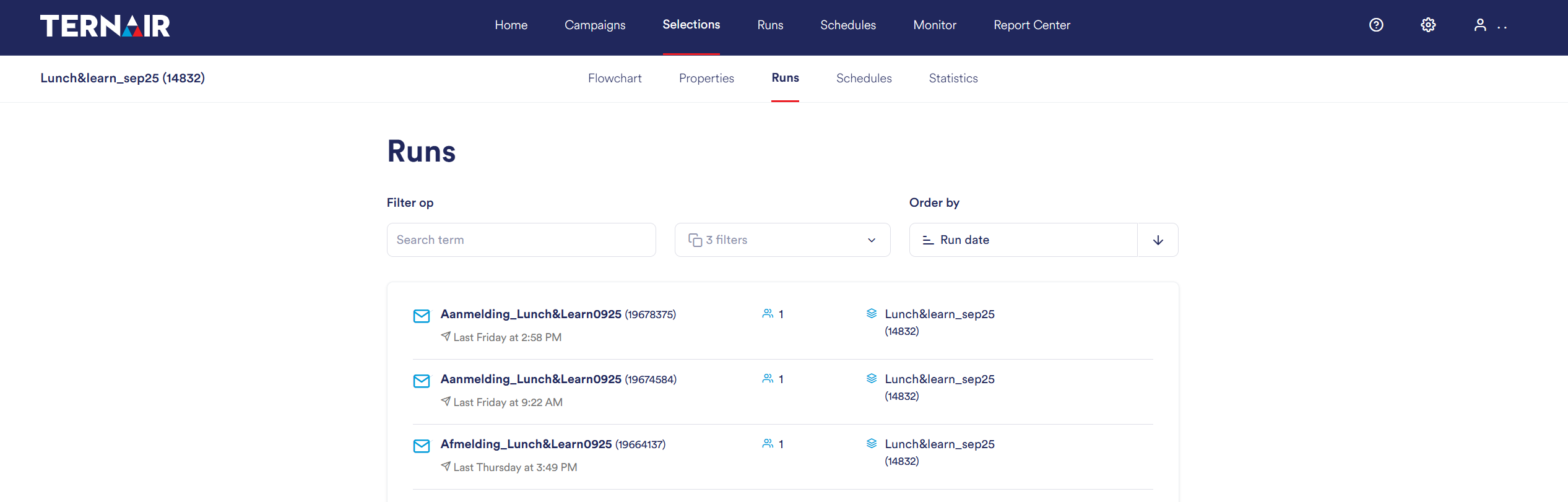Click email icon of Afmelding run
1568x502 pixels.
click(422, 446)
